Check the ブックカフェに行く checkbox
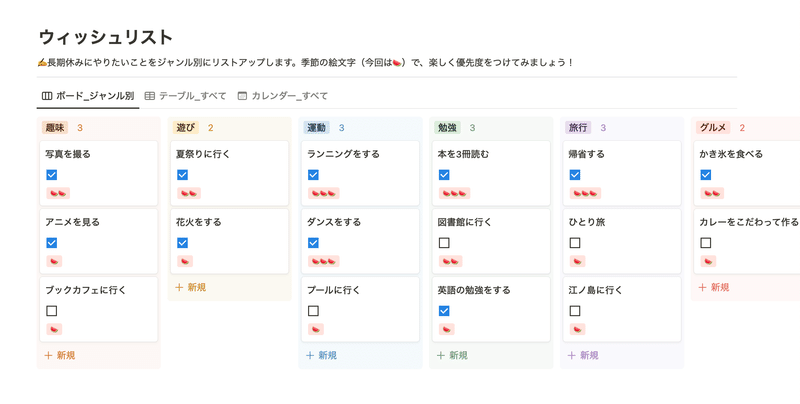 tap(52, 311)
